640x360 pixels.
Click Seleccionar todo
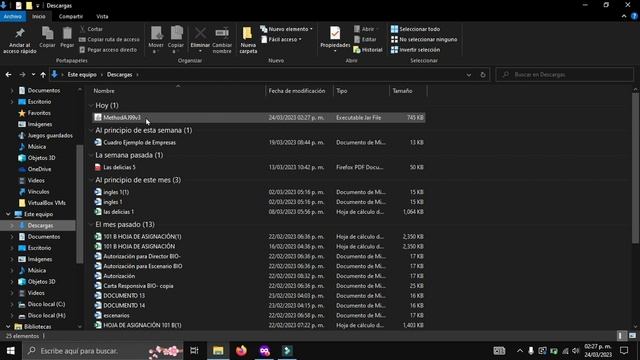pyautogui.click(x=416, y=29)
